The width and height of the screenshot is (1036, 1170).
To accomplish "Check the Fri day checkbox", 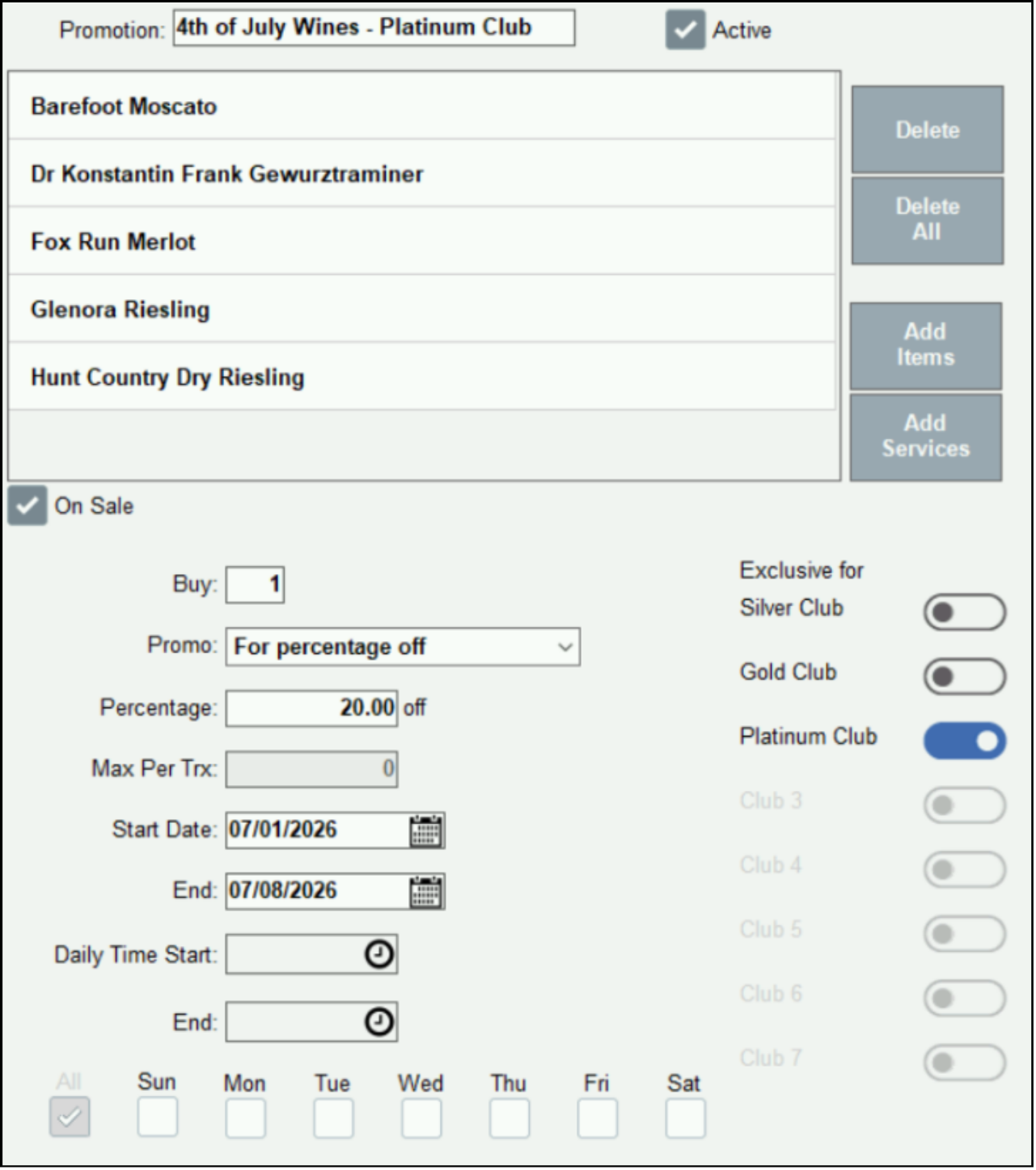I will (598, 1120).
